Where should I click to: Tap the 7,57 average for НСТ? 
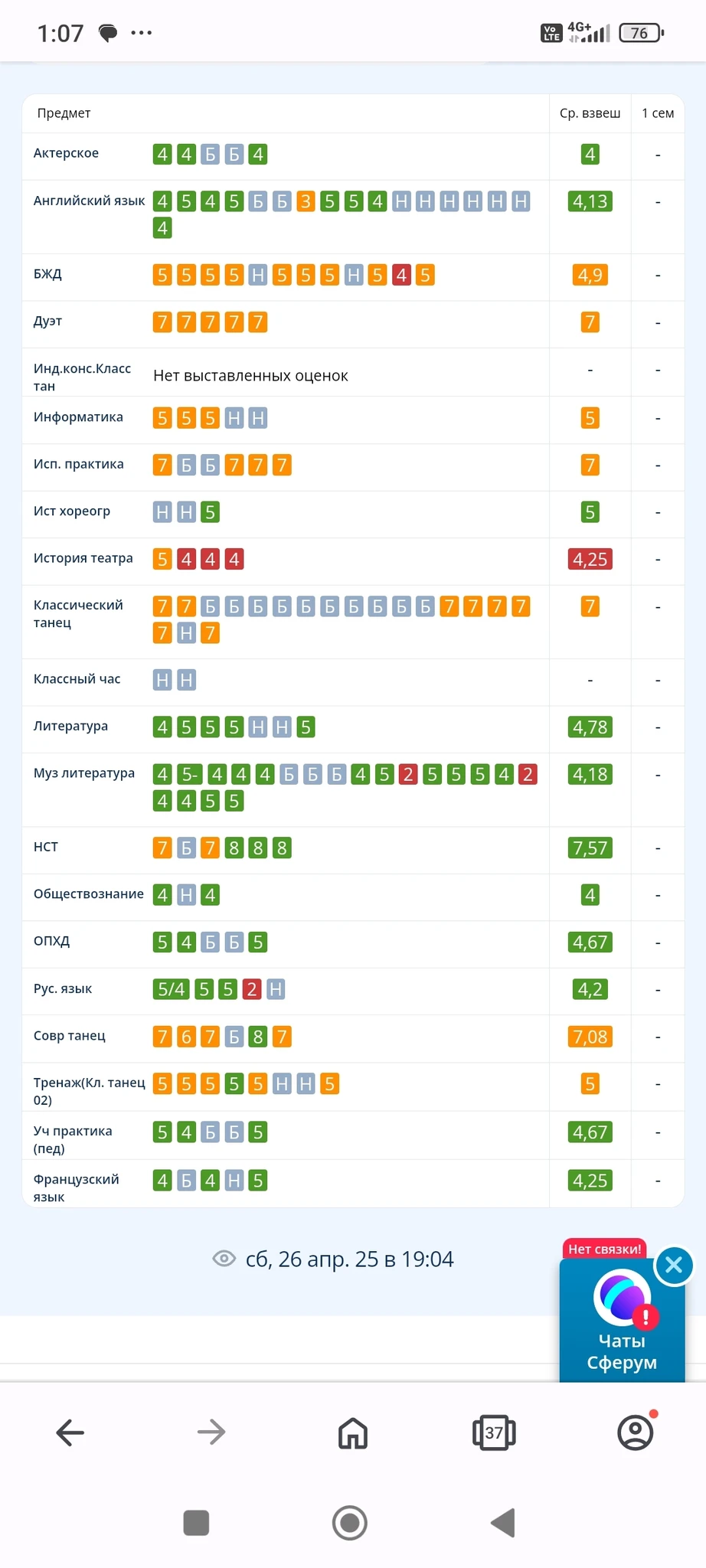point(590,848)
